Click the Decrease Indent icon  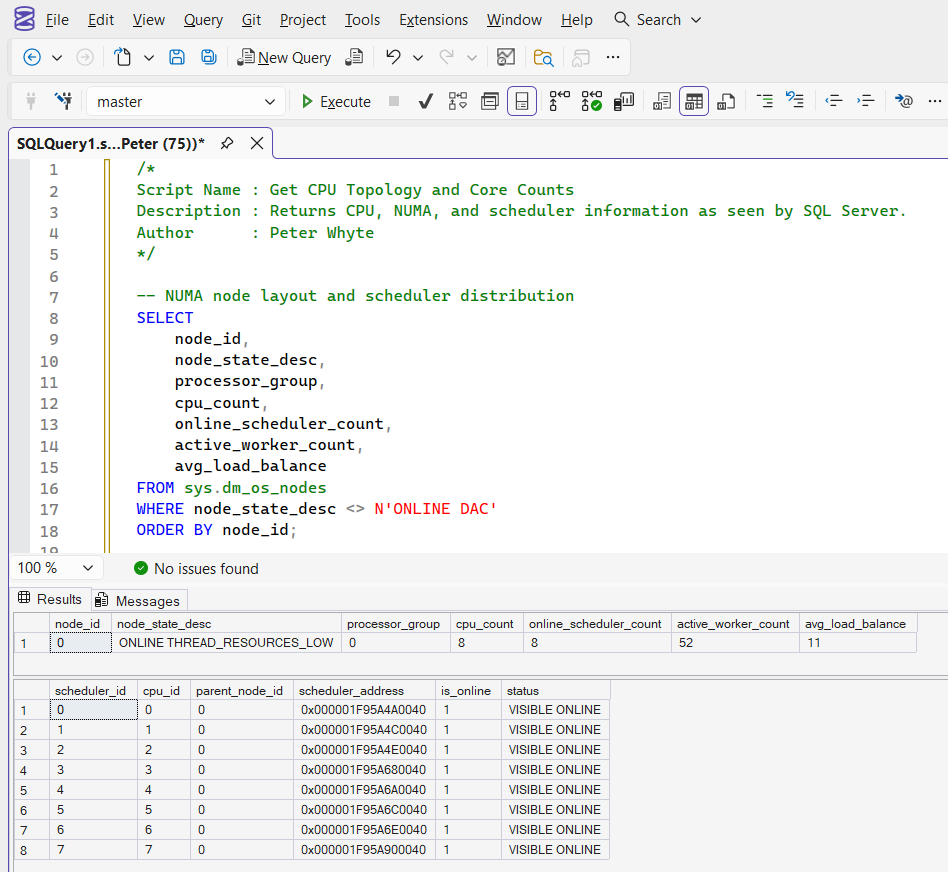coord(834,101)
